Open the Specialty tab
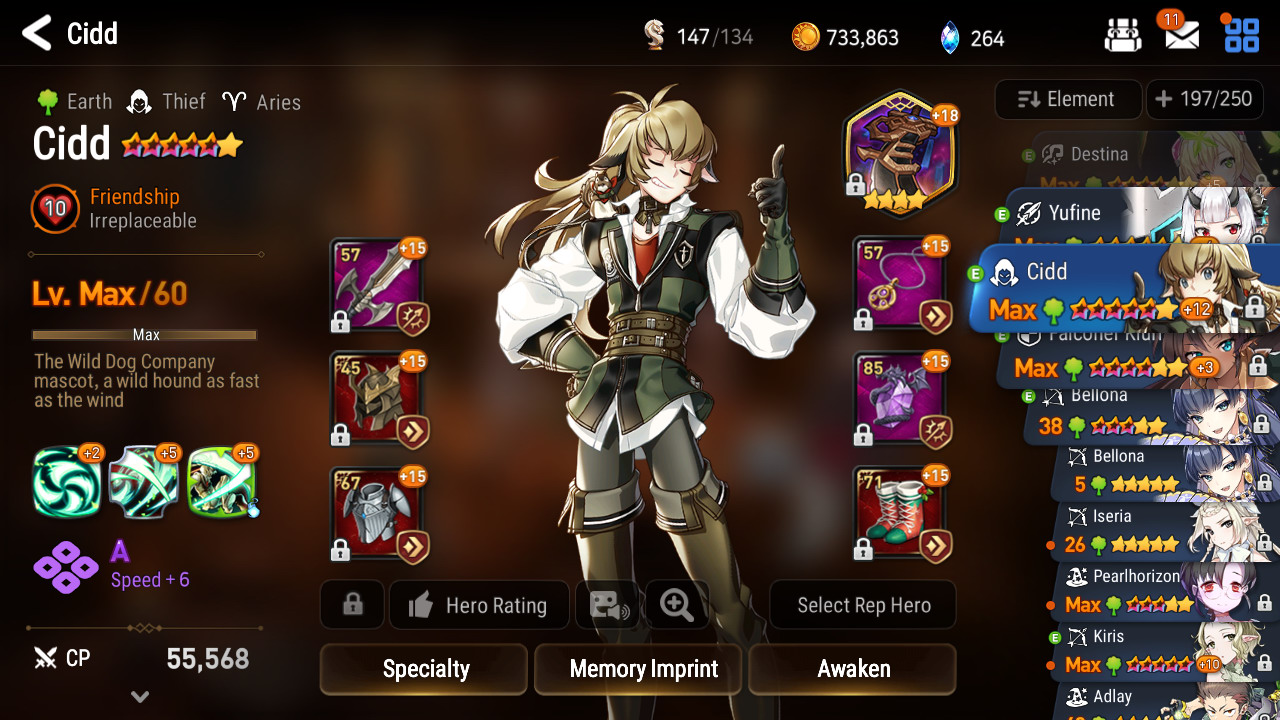Image resolution: width=1280 pixels, height=720 pixels. click(424, 669)
